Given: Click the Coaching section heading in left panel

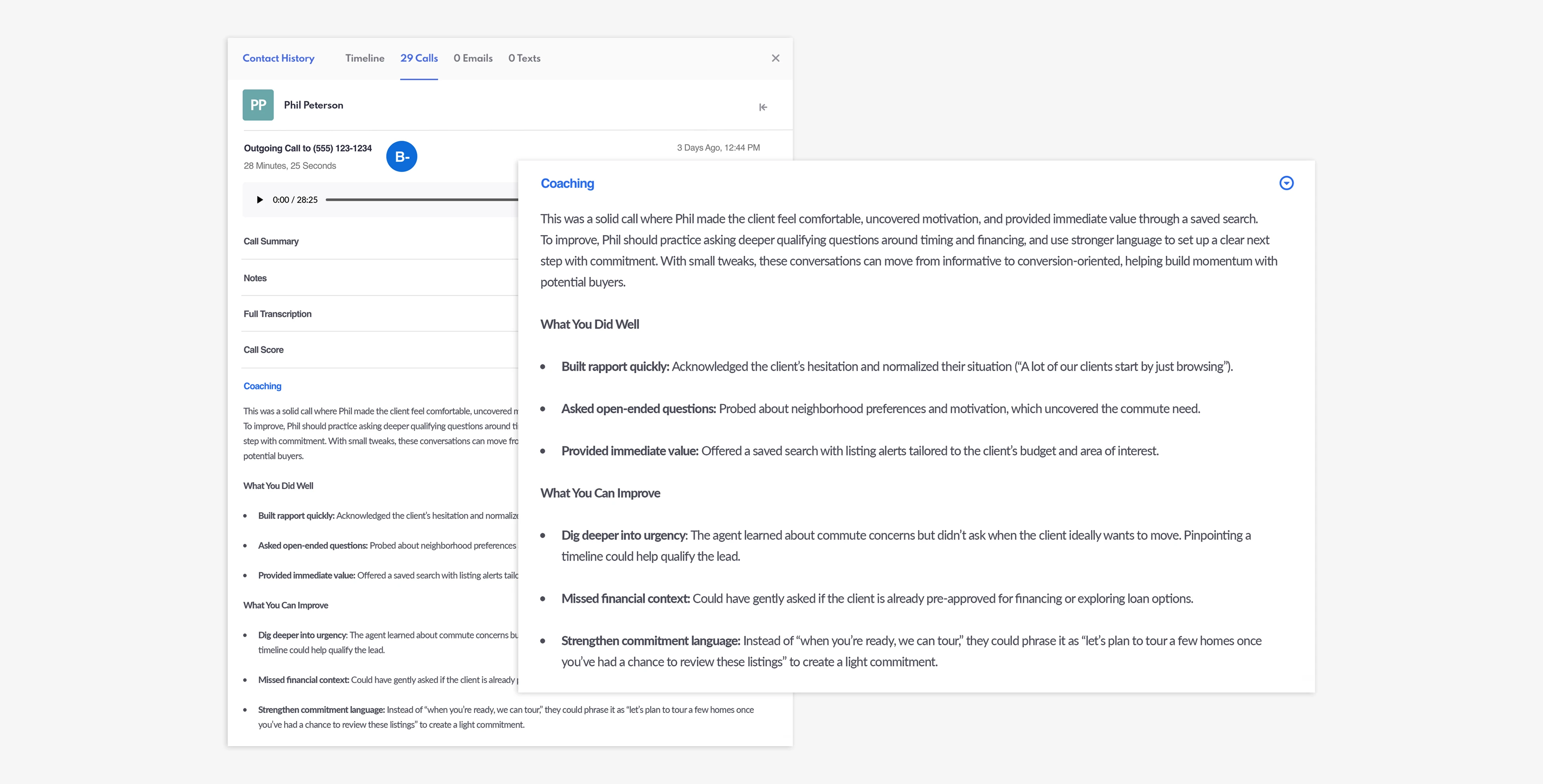Looking at the screenshot, I should [x=262, y=386].
